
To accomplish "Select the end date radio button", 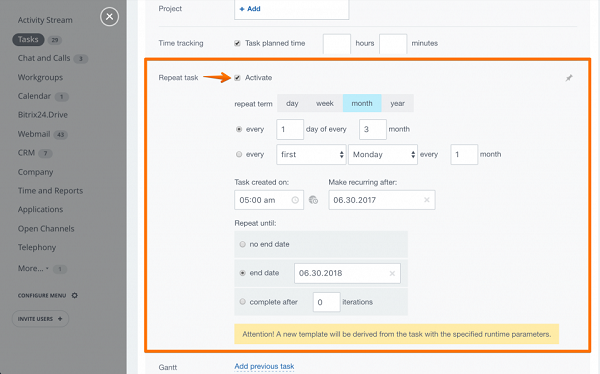I will pos(243,273).
